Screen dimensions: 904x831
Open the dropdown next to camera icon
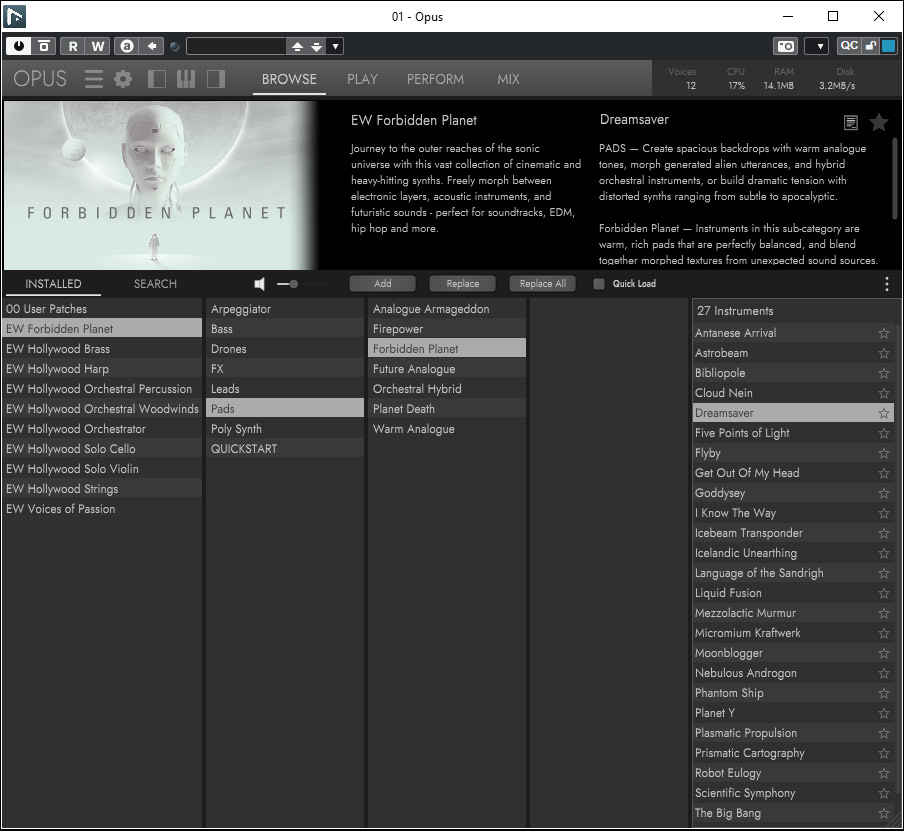point(816,46)
